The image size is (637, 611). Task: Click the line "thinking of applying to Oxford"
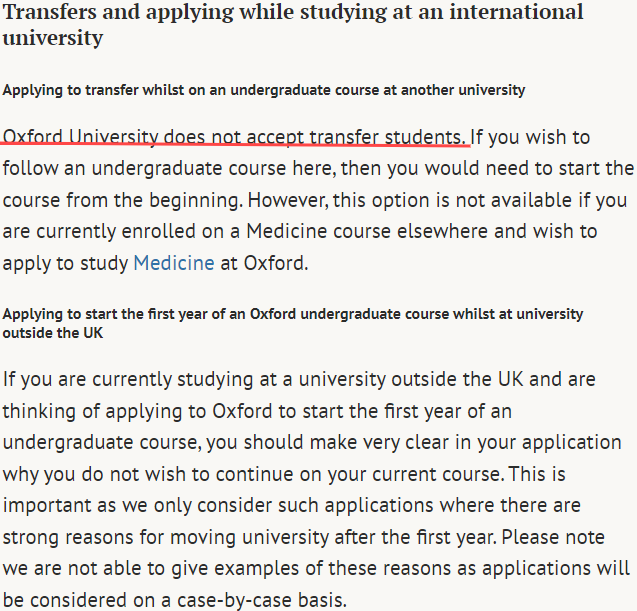click(x=257, y=411)
